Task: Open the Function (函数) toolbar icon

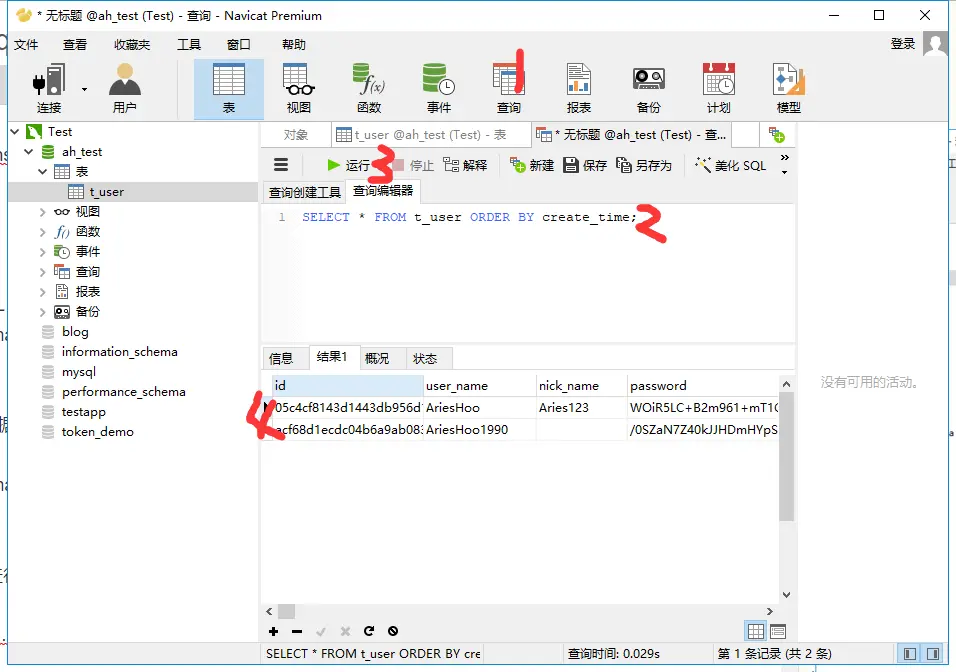Action: (369, 88)
